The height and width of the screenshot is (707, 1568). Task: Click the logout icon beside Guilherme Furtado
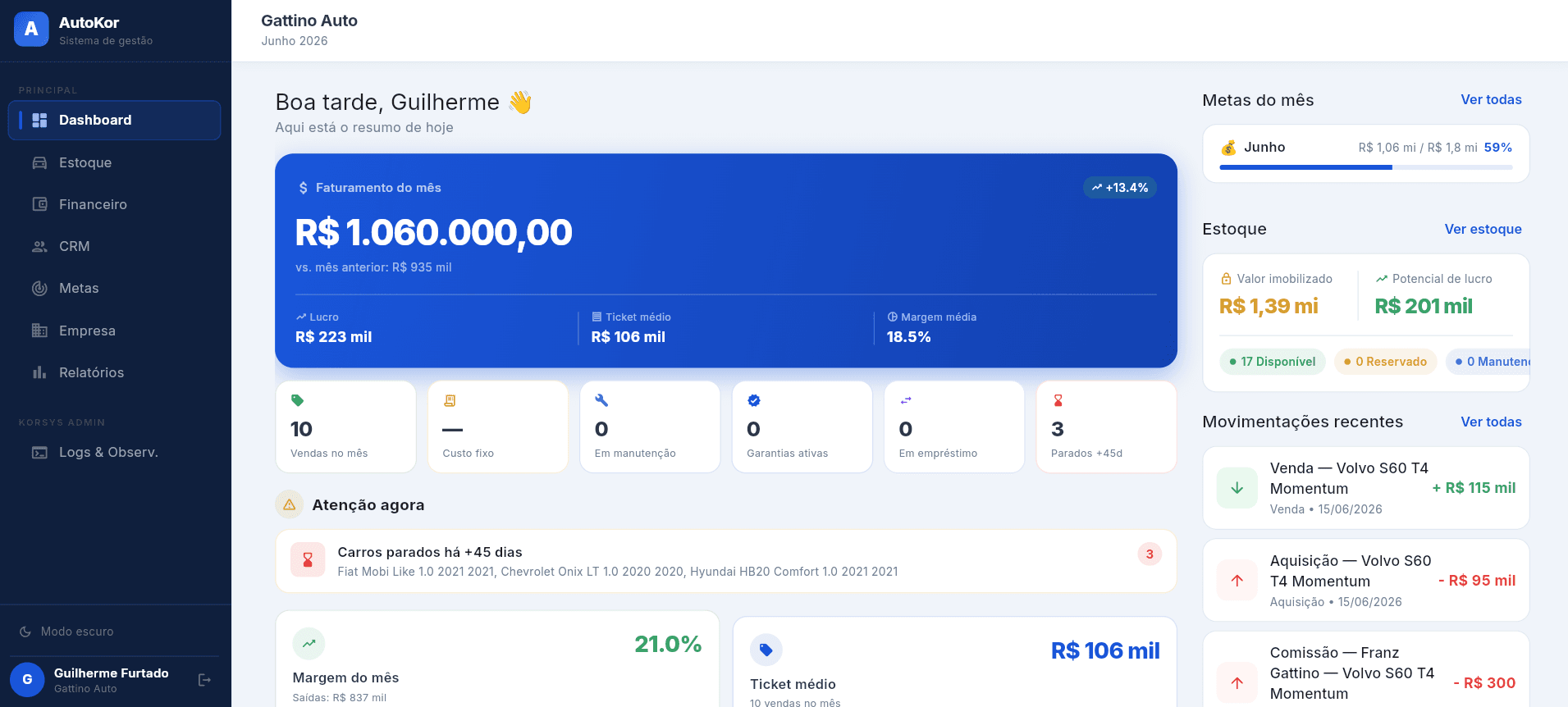tap(204, 680)
